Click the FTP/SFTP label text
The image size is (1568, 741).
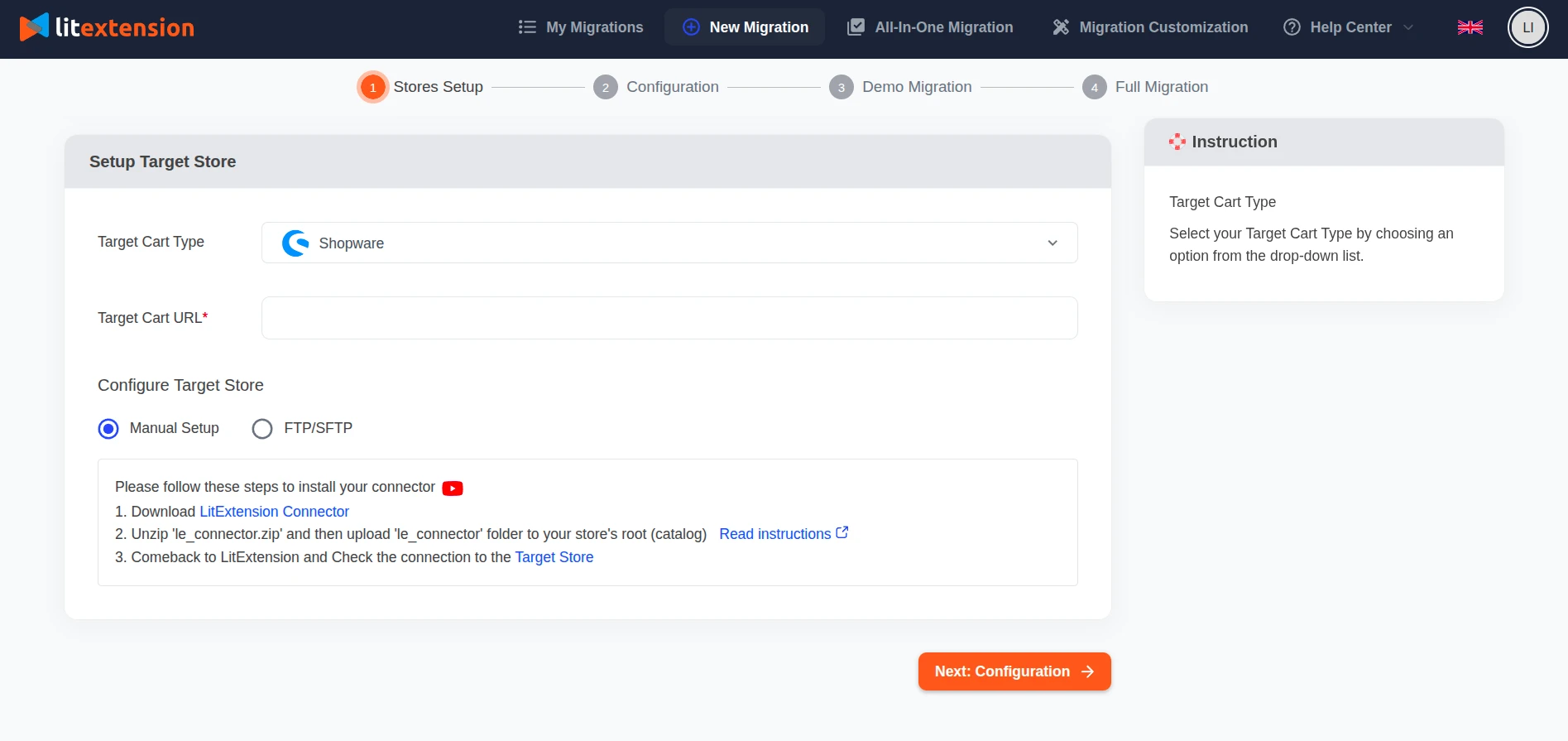click(x=319, y=428)
